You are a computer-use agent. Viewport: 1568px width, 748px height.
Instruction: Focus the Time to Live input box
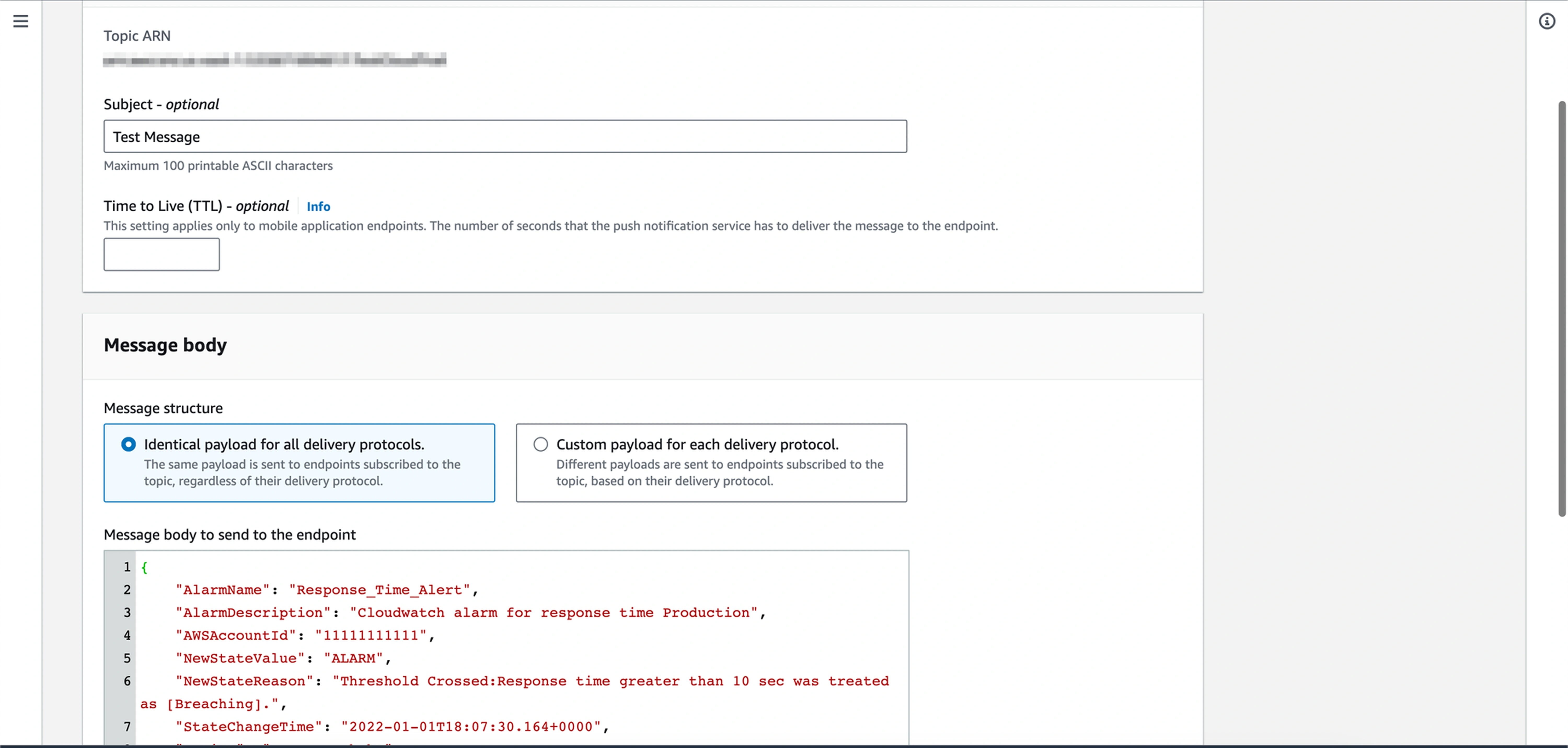point(161,254)
